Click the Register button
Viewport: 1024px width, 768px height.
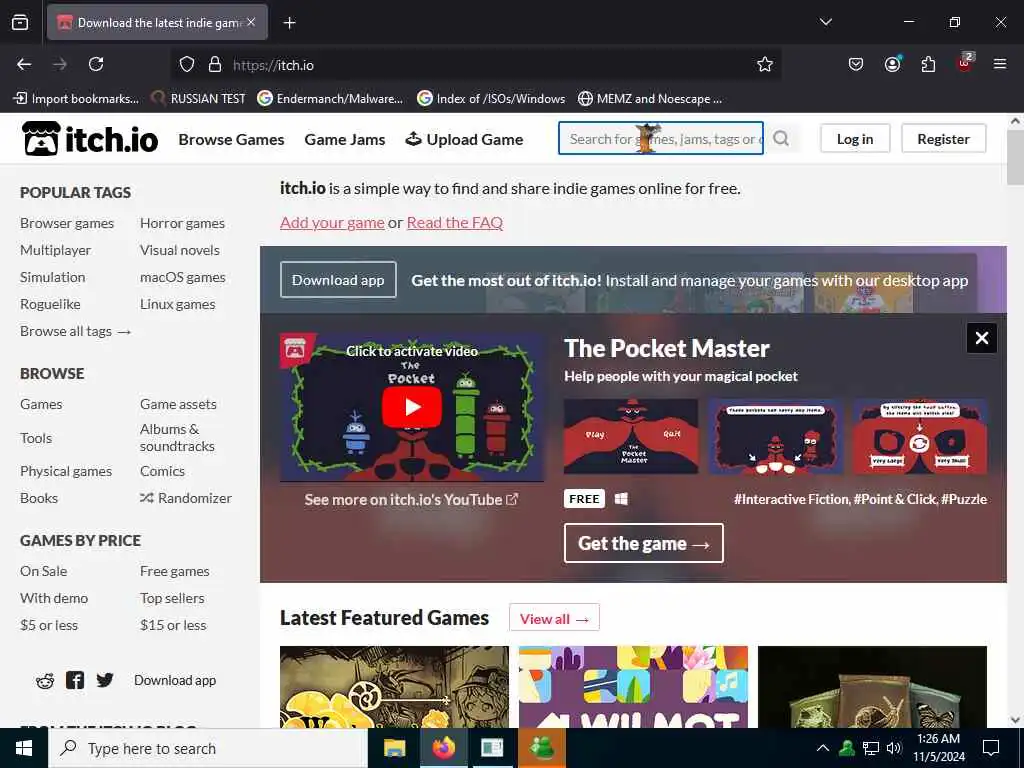click(943, 138)
